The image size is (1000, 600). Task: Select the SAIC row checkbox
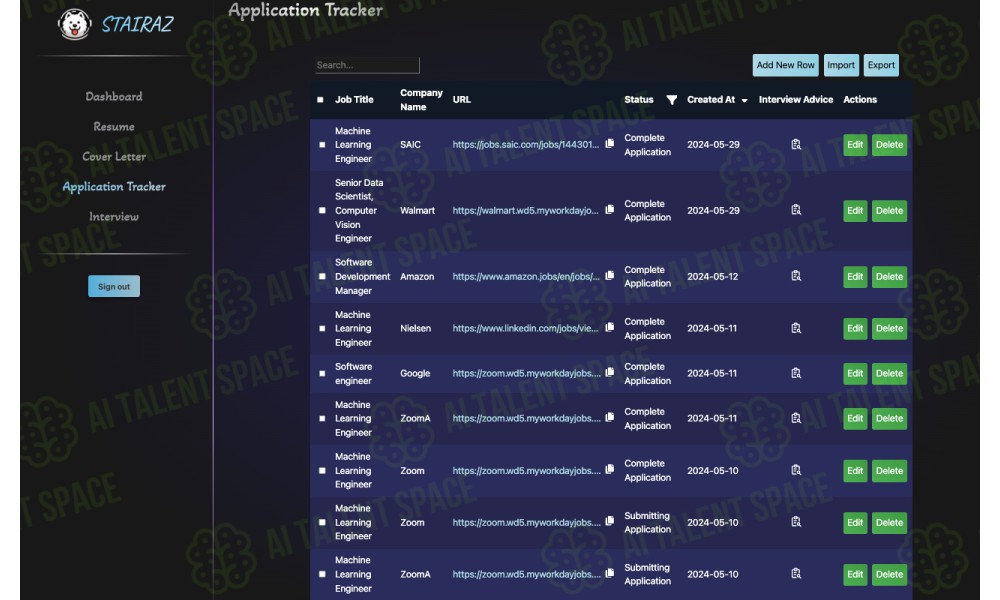322,145
